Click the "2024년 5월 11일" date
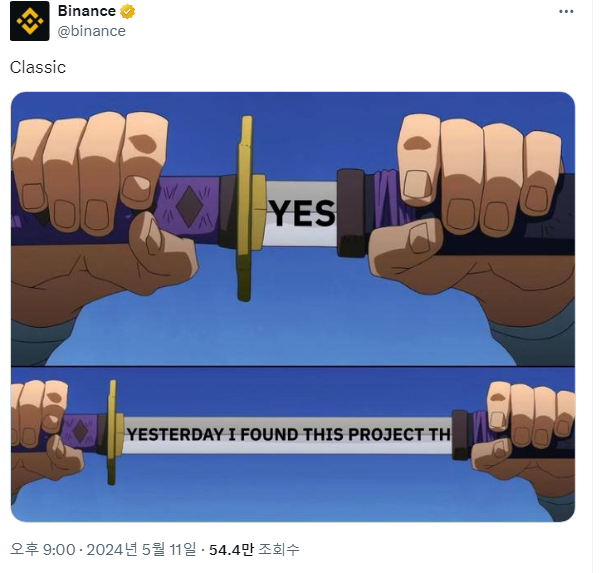Screen dimensions: 607x573 pyautogui.click(x=141, y=549)
